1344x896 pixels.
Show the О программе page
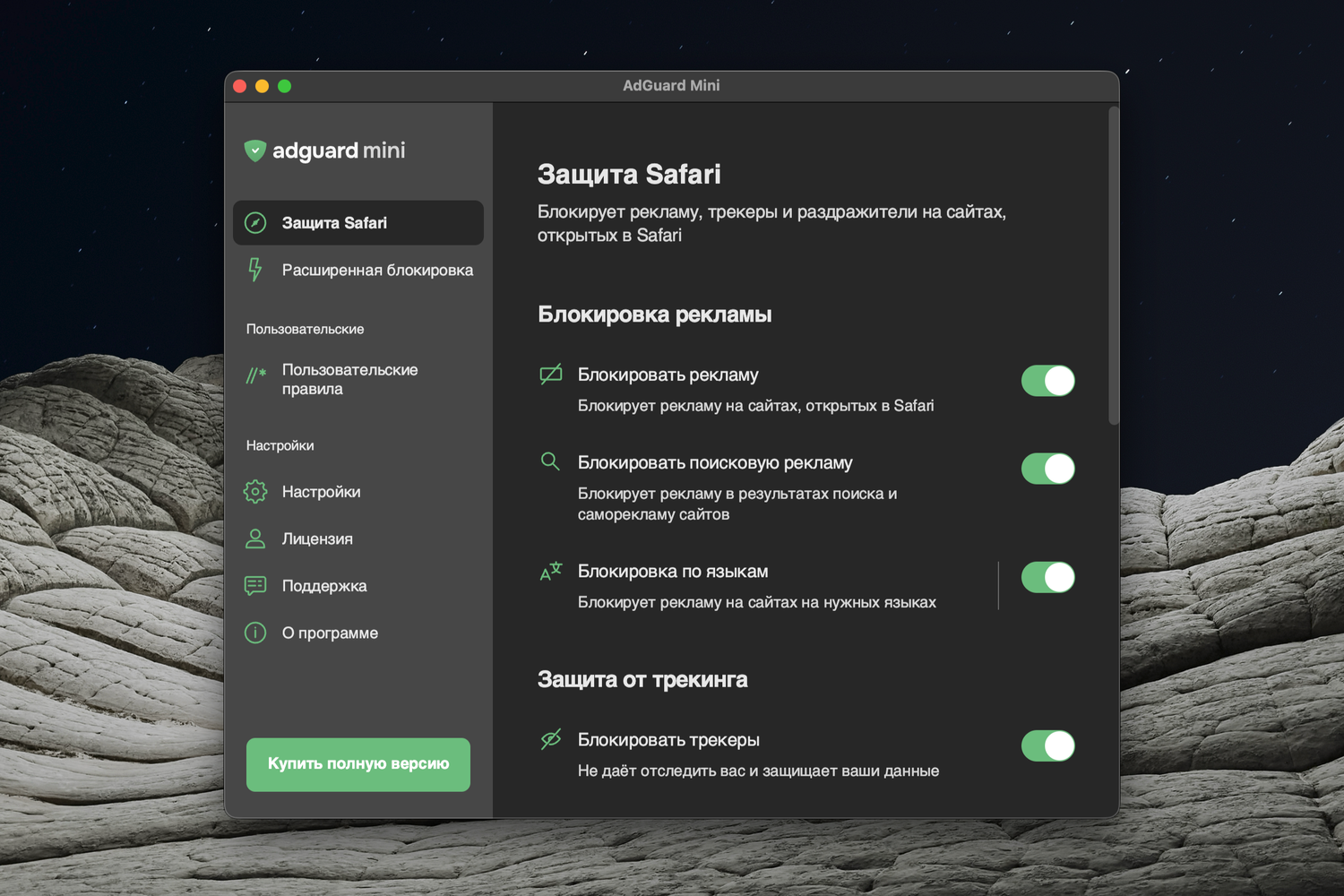358,633
